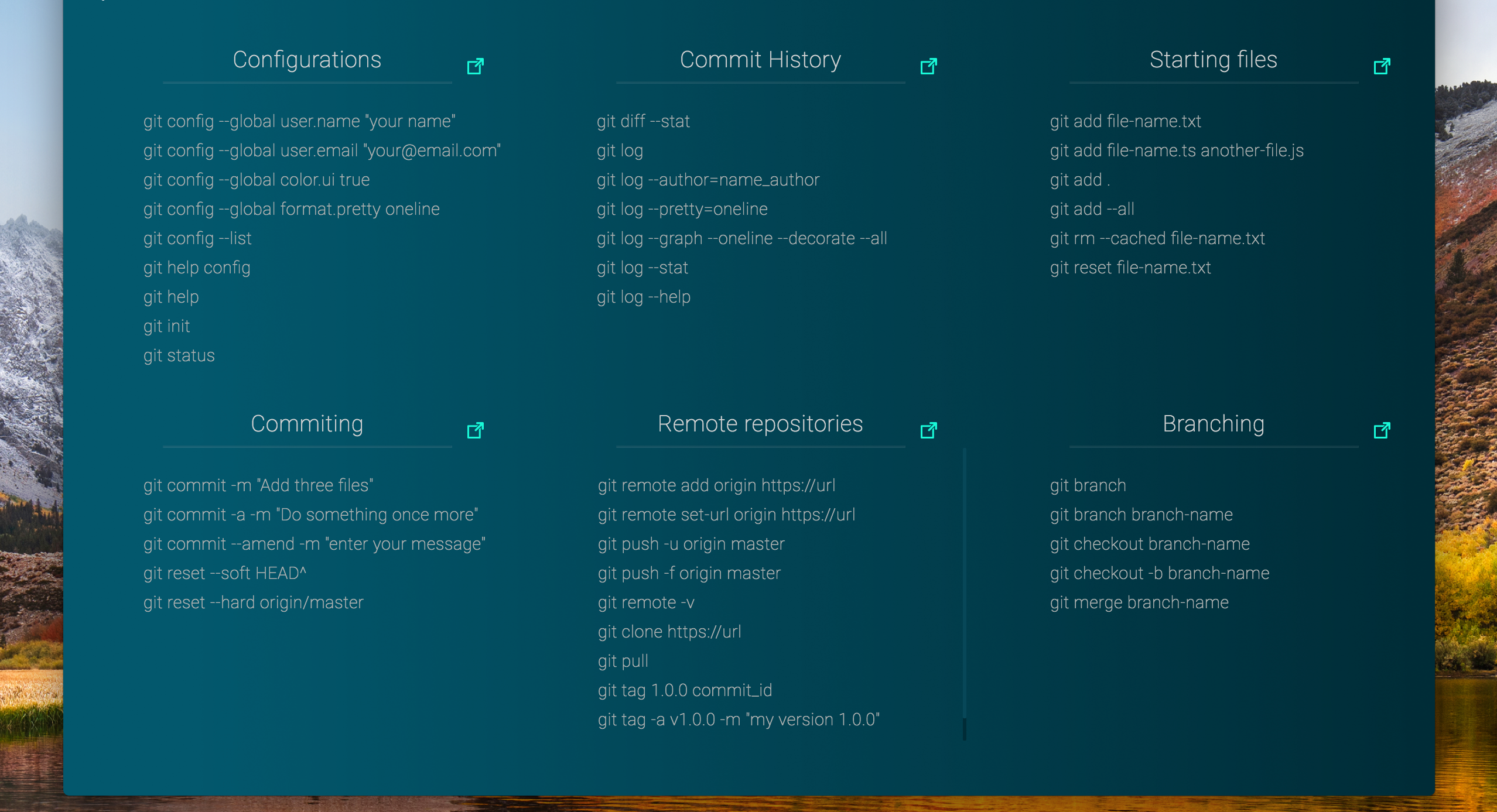
Task: Click 'git merge branch-name' command
Action: coord(1139,602)
